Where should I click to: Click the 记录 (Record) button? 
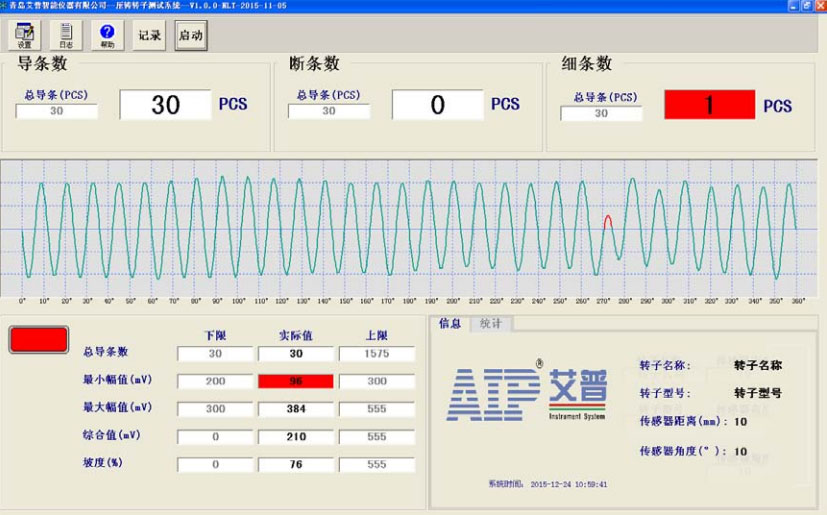149,35
